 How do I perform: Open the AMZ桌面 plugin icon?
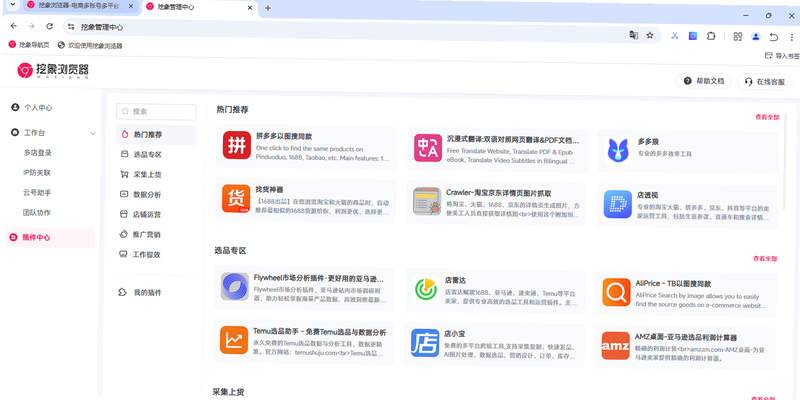615,345
